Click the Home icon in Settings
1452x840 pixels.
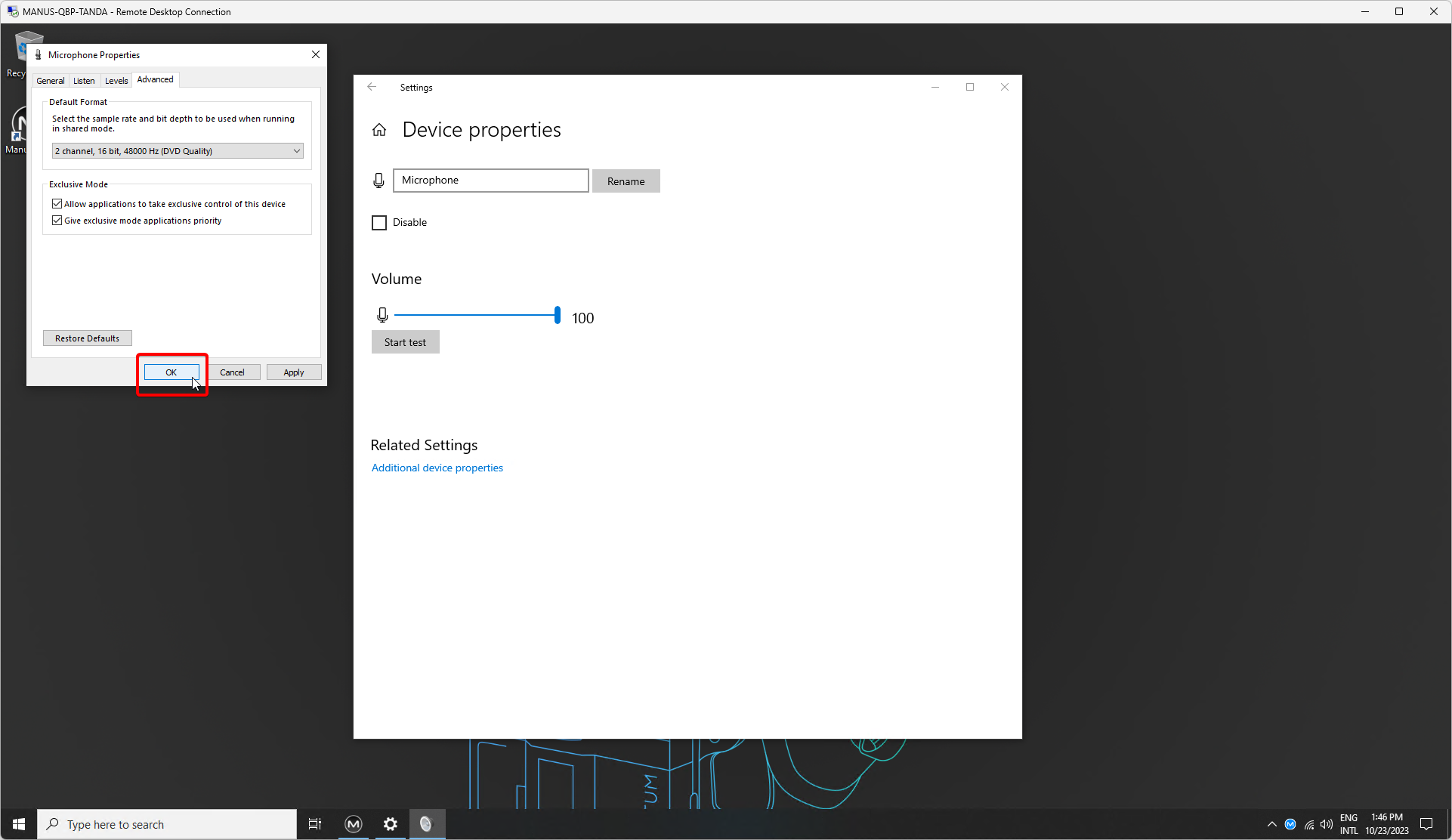point(379,130)
